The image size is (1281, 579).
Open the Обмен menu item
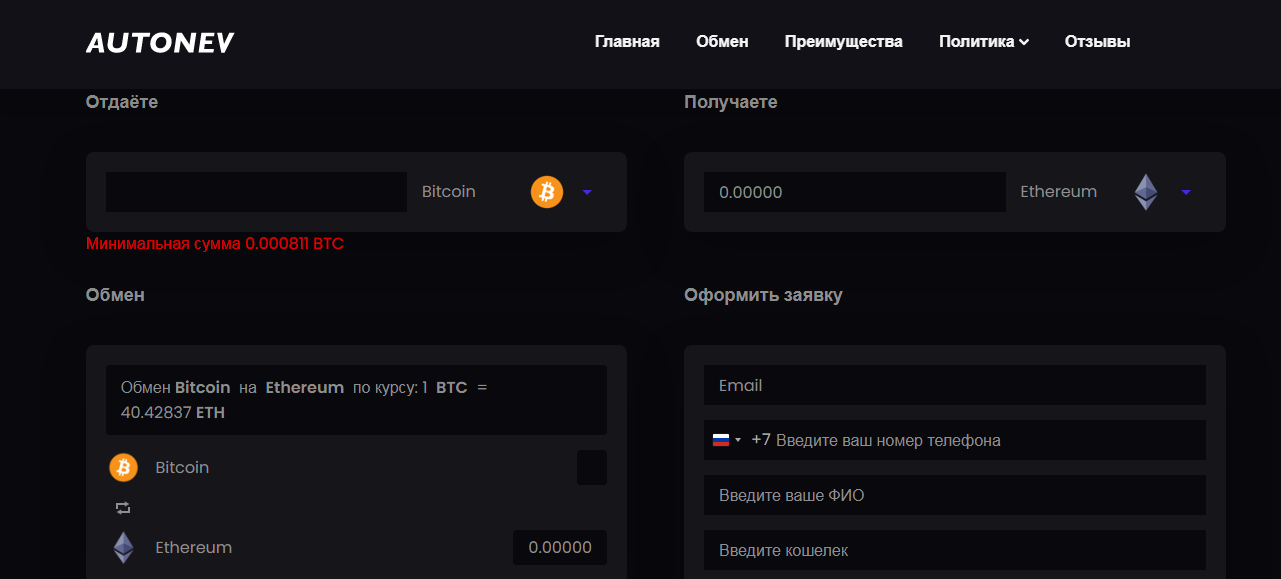[x=722, y=42]
